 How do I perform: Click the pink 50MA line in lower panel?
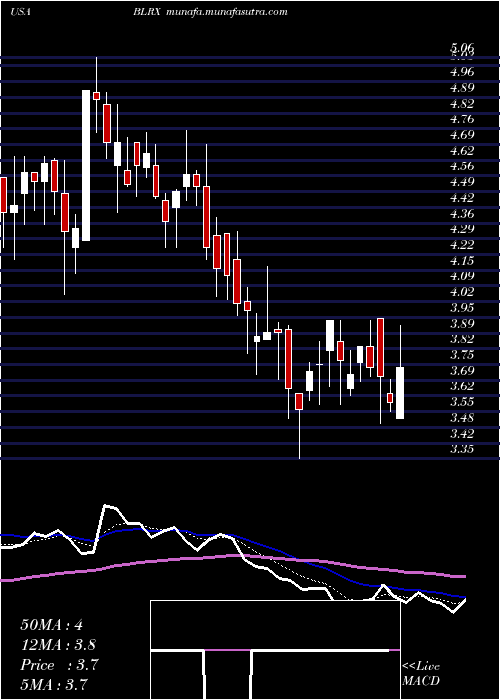(x=233, y=556)
